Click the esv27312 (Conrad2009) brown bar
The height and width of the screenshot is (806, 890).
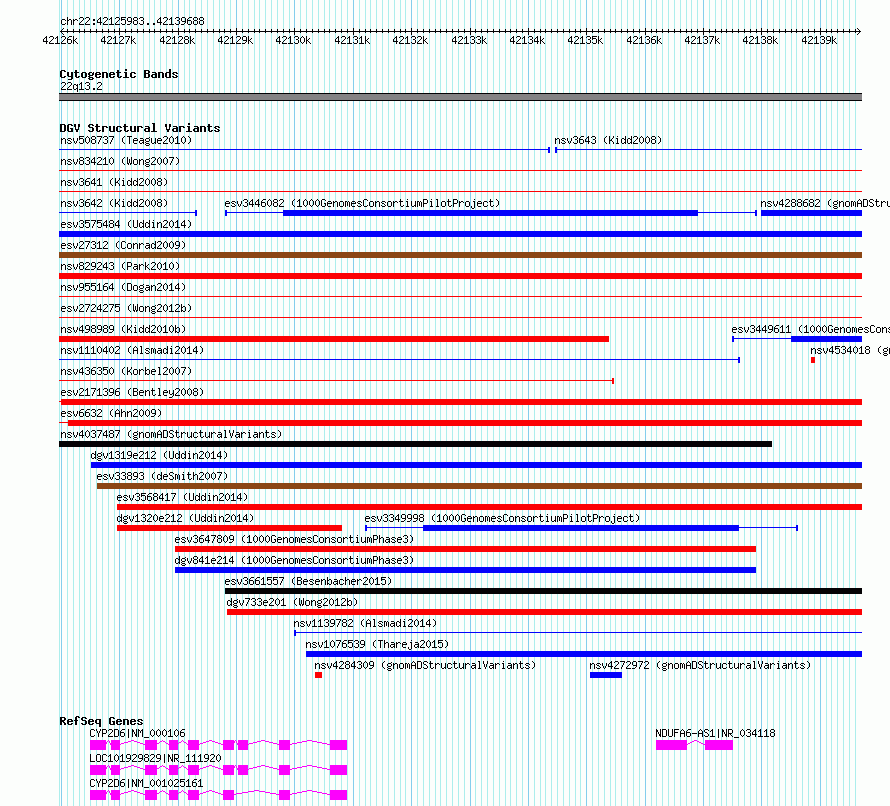[460, 255]
